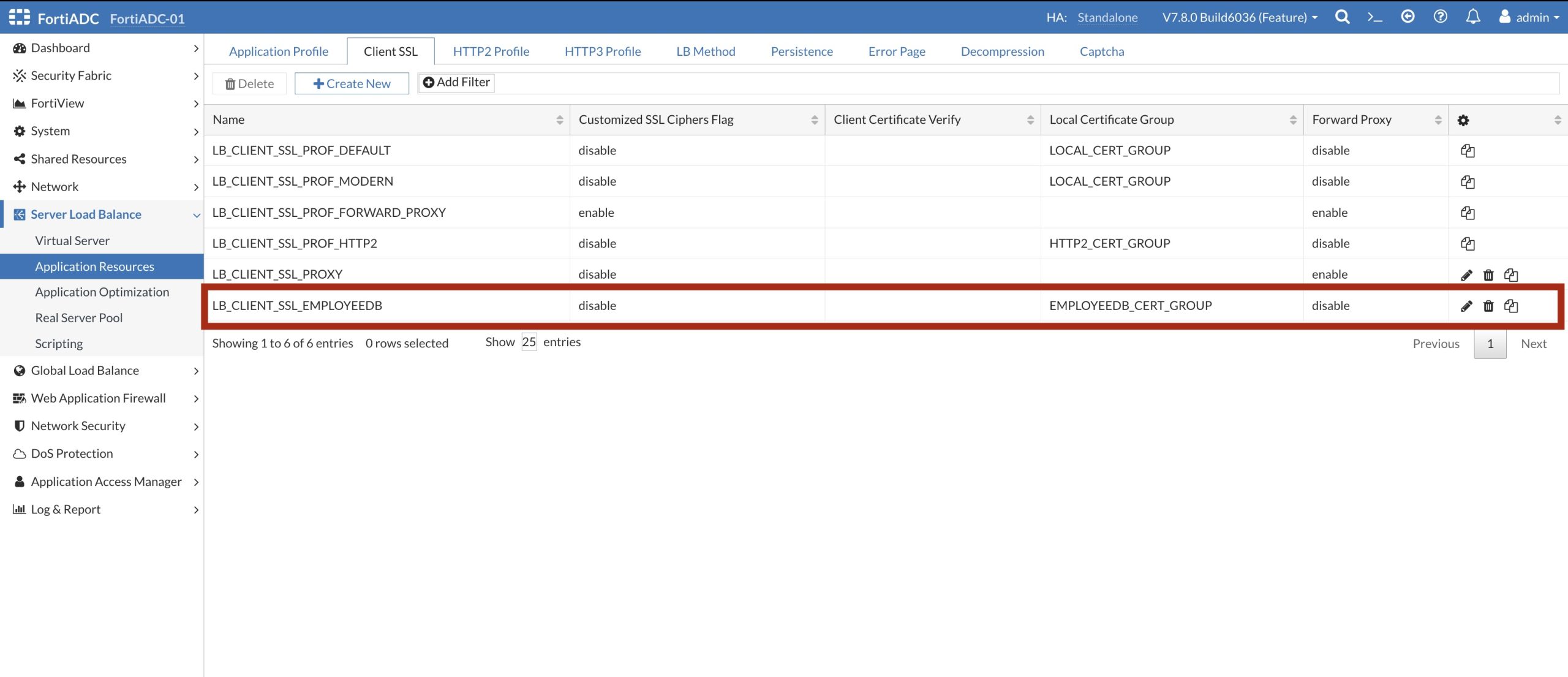Switch to the Persistence tab
The height and width of the screenshot is (677, 1568).
click(x=801, y=51)
